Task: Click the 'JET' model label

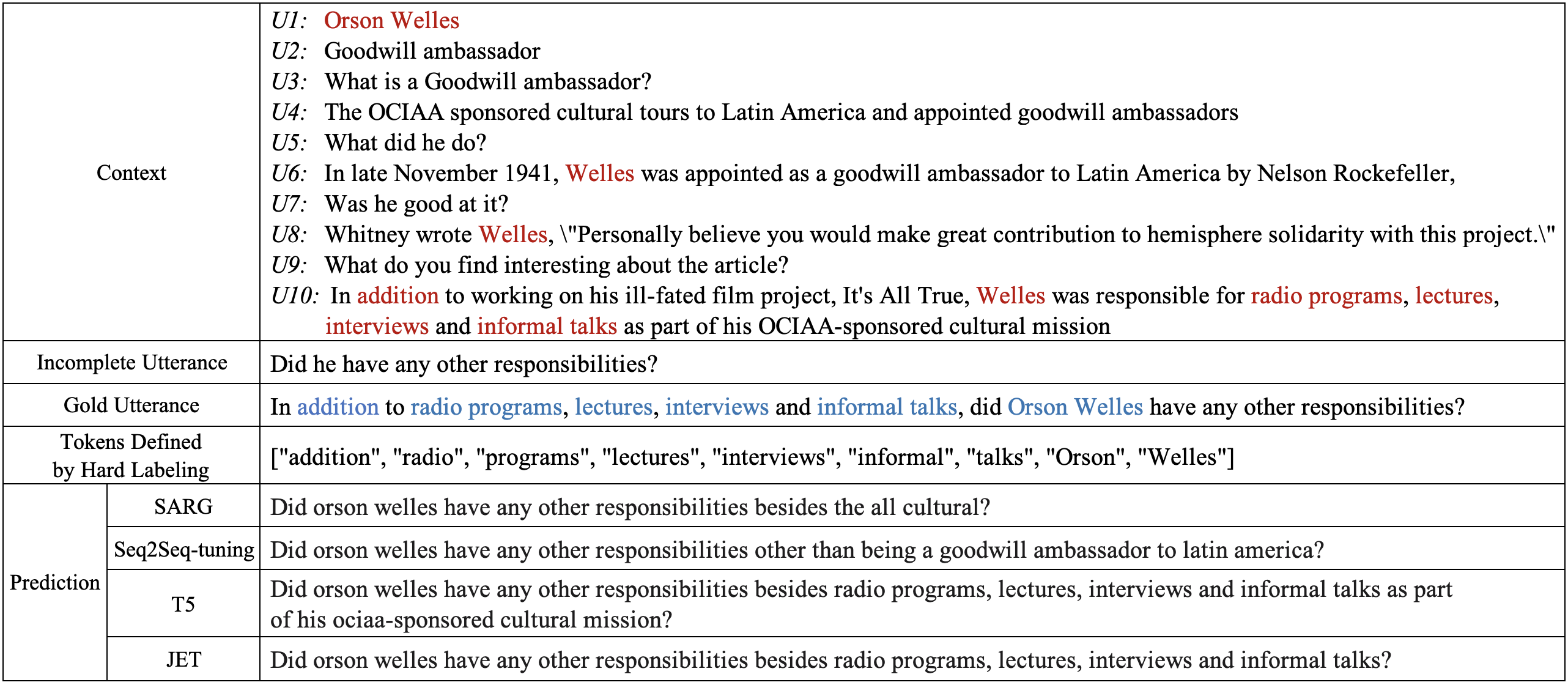Action: click(x=183, y=659)
